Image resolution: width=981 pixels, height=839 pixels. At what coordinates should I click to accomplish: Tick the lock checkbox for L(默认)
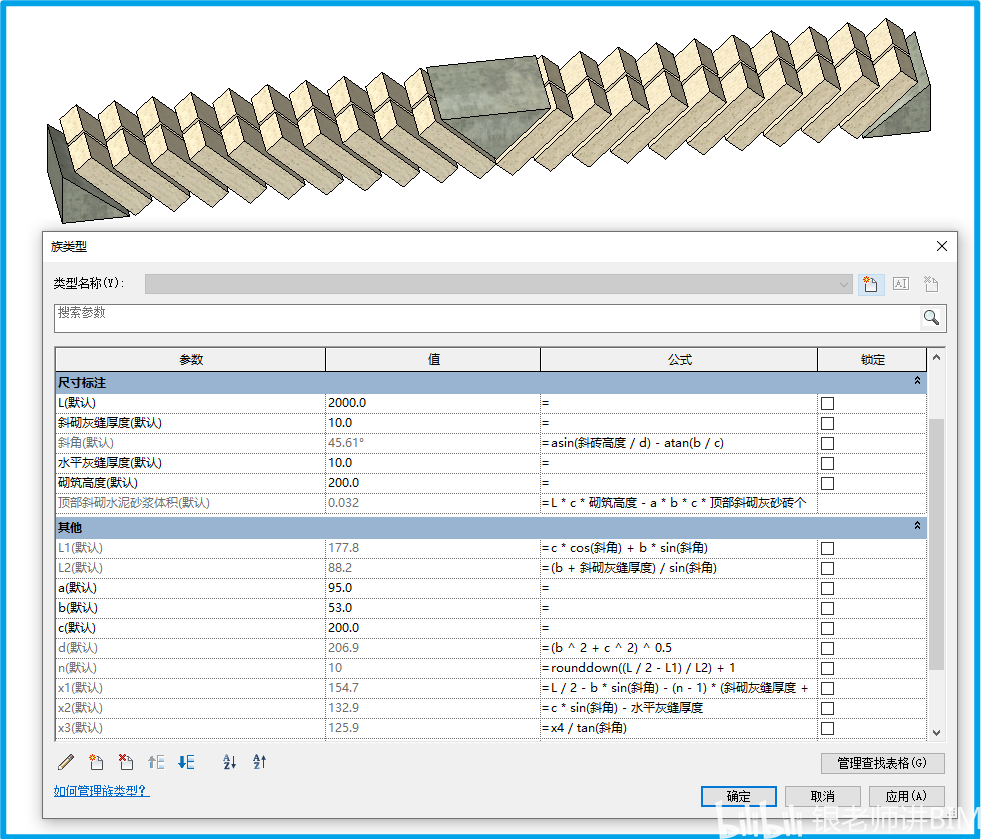pos(827,403)
